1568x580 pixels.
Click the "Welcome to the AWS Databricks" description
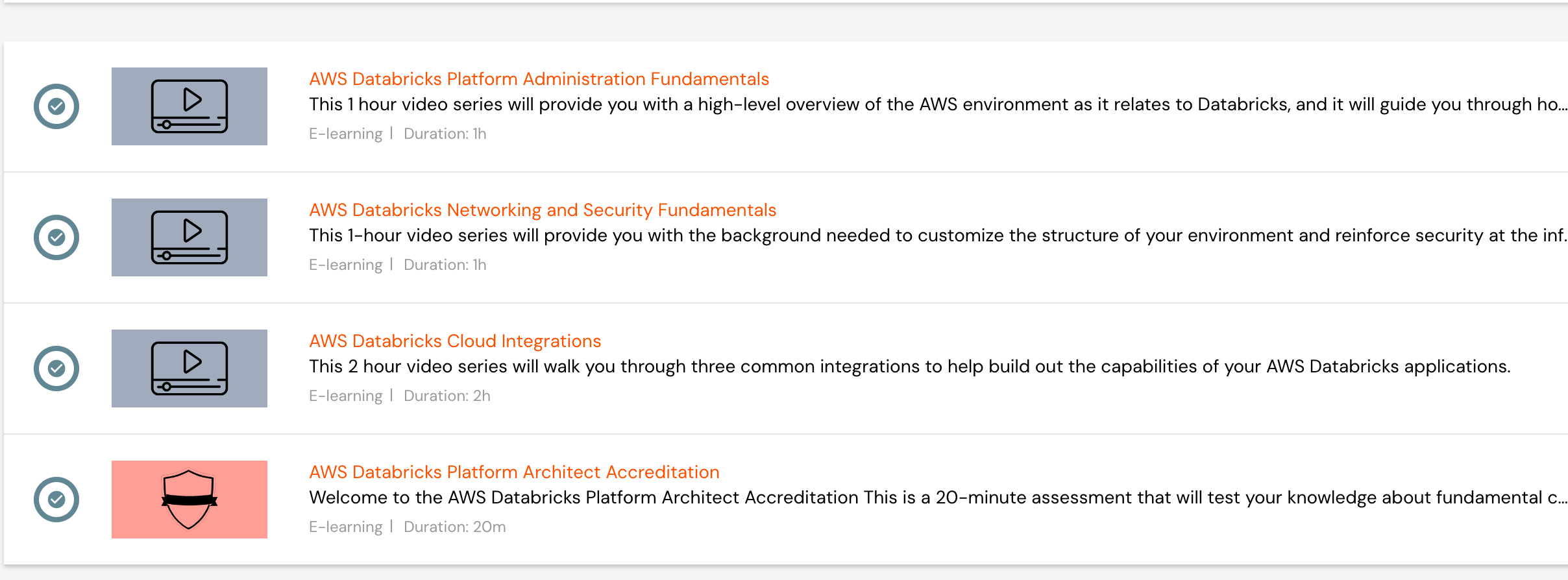tap(938, 498)
